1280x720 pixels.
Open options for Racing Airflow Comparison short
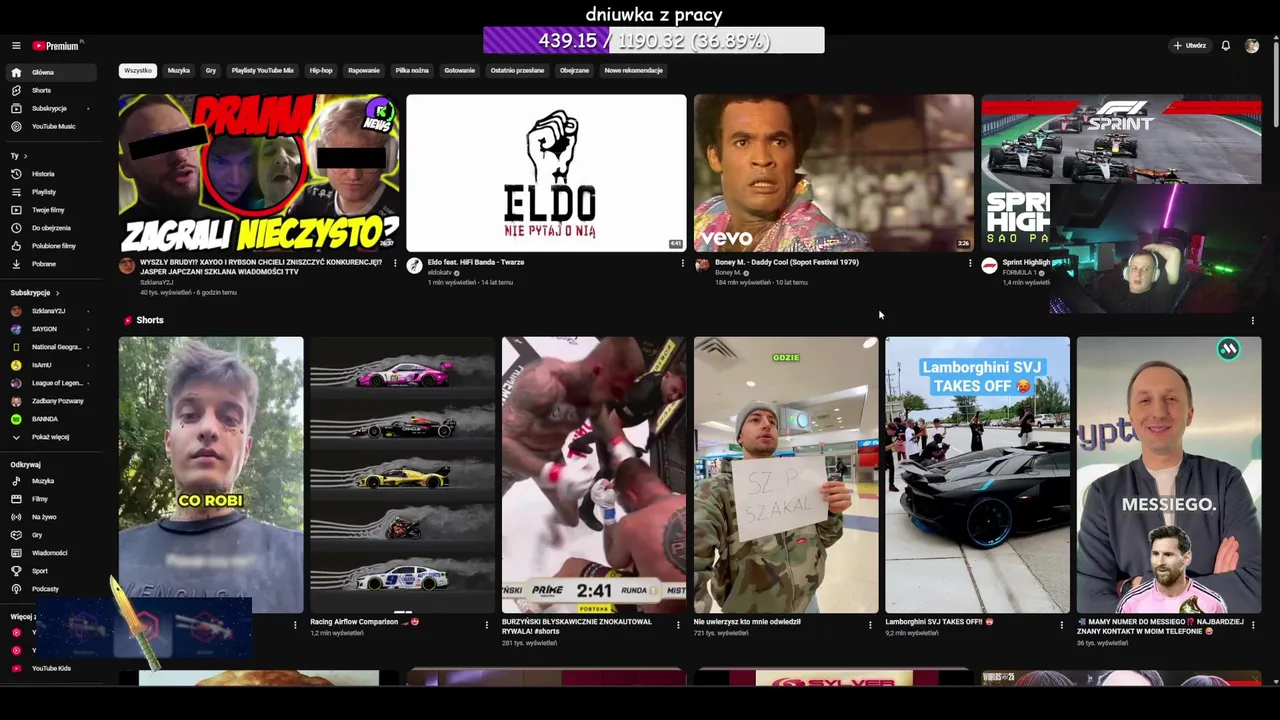tap(487, 625)
